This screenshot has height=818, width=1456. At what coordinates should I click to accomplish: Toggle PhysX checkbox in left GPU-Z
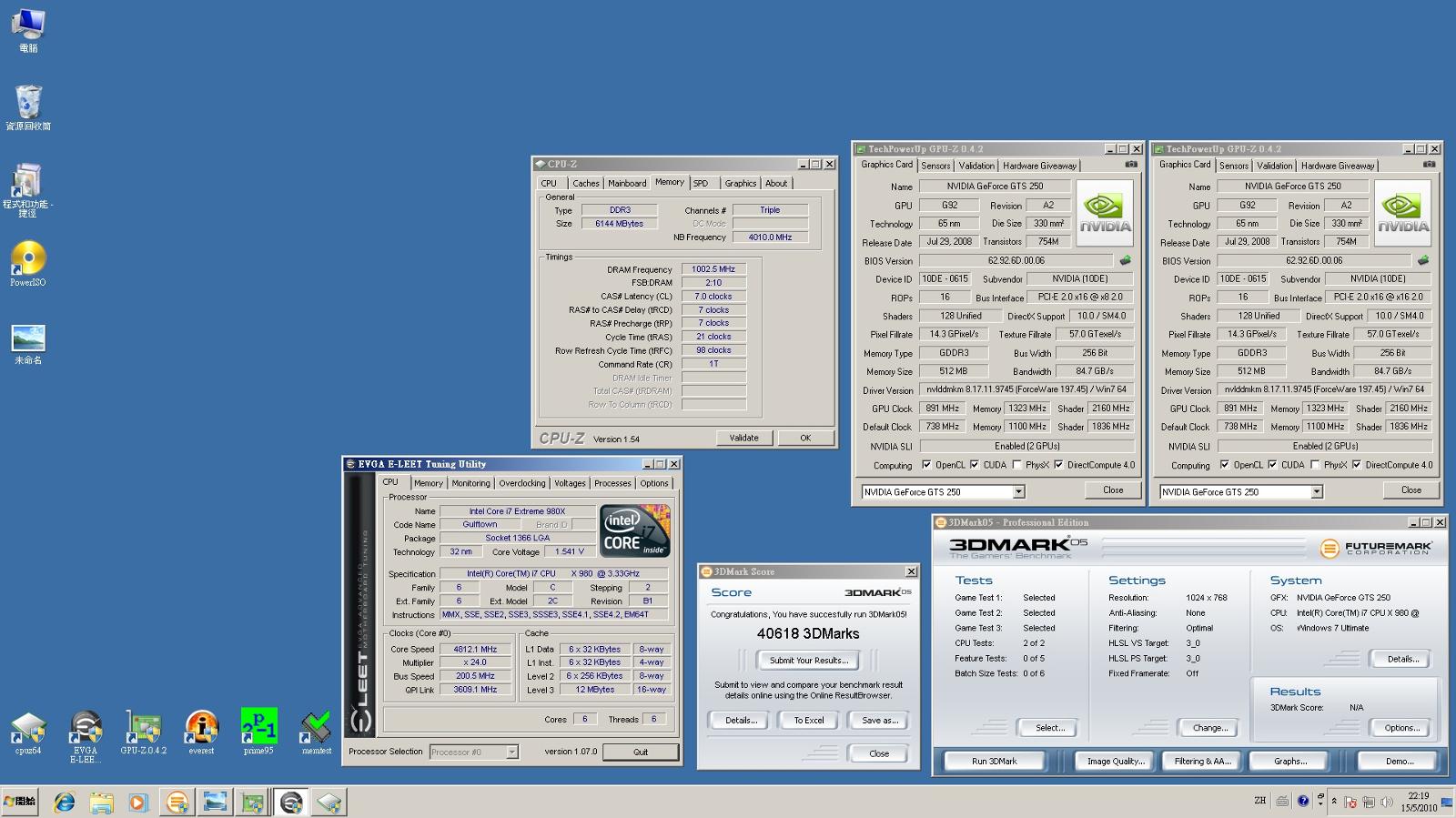tap(1016, 465)
